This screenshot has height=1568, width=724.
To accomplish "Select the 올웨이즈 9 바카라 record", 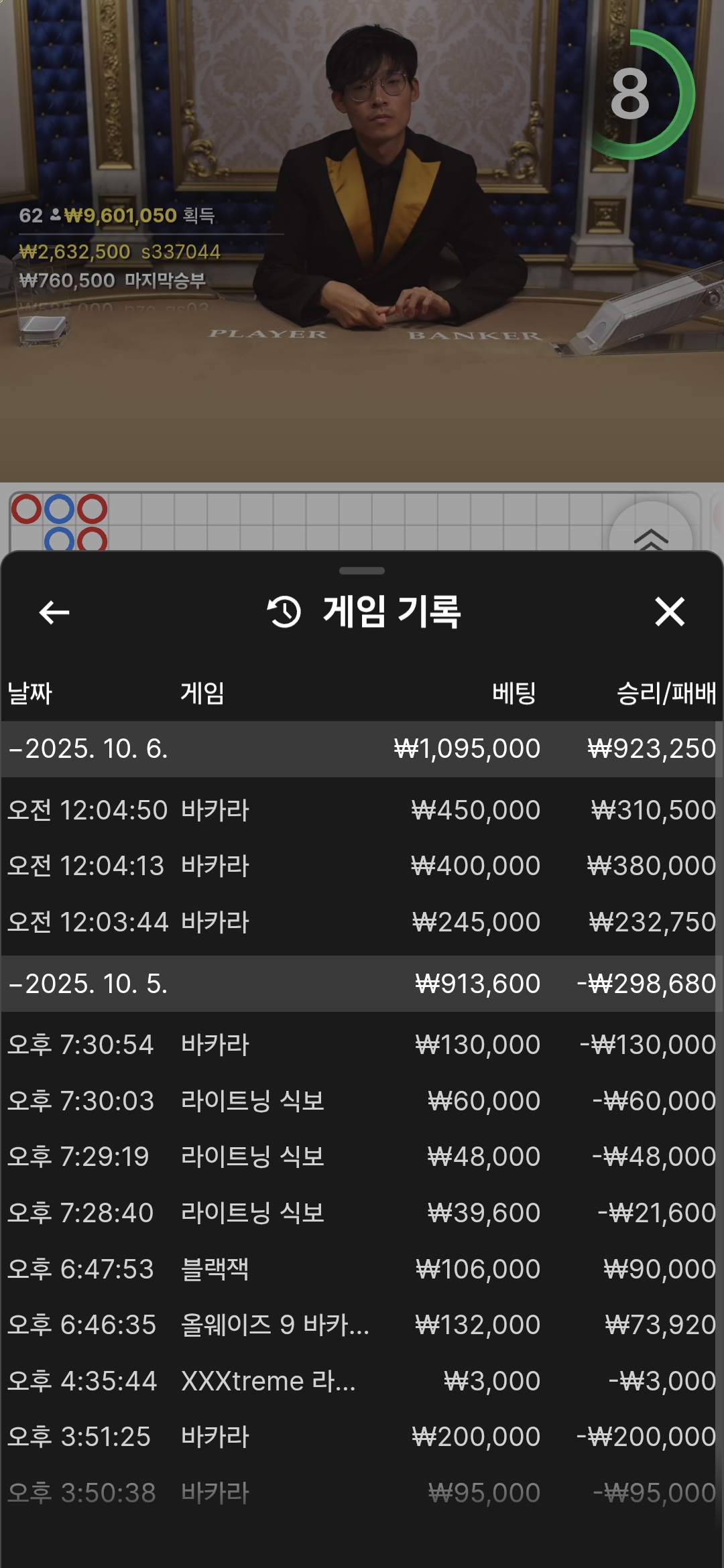I will [362, 1325].
